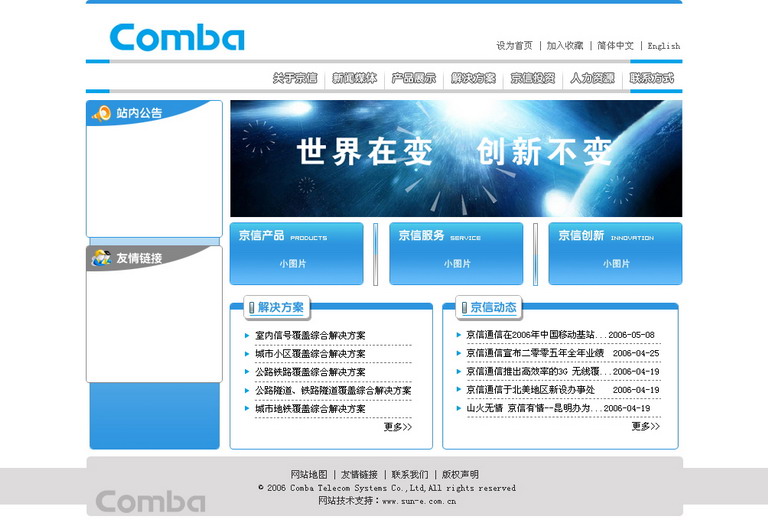Switch language to English
Image resolution: width=768 pixels, height=520 pixels.
click(664, 46)
